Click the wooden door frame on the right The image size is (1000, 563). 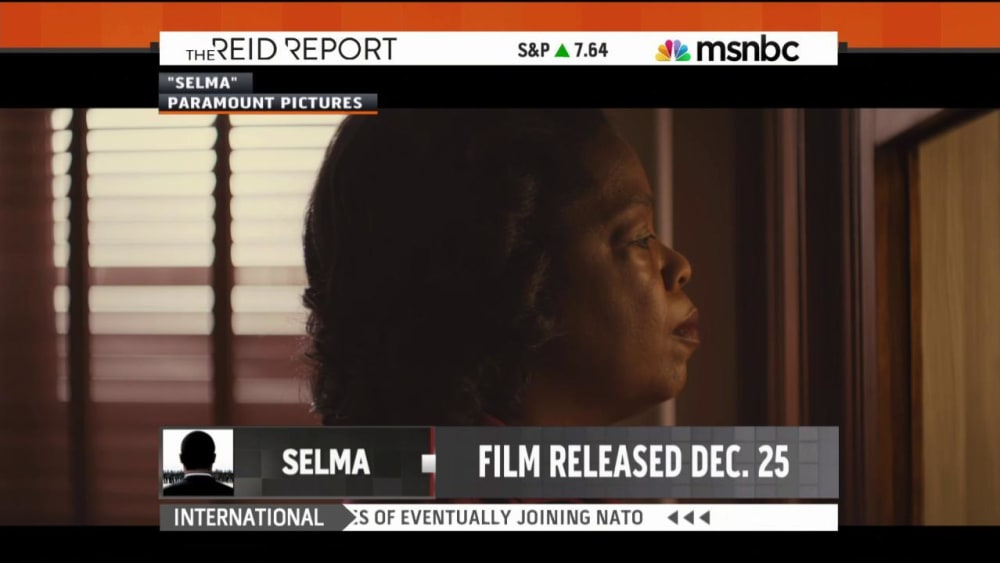[x=893, y=319]
